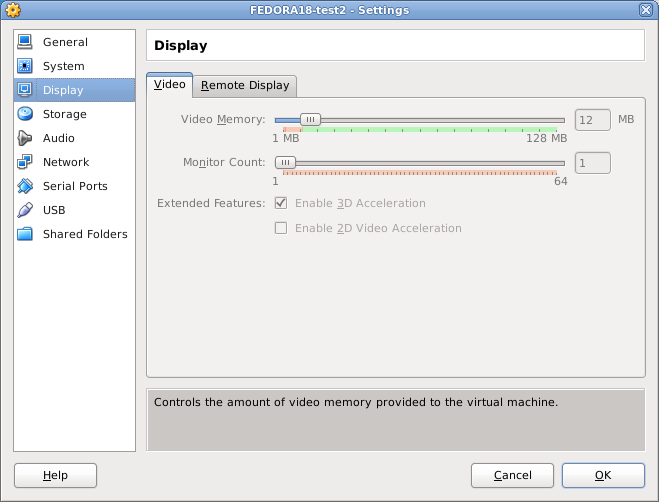Image resolution: width=659 pixels, height=502 pixels.
Task: Confirm settings with the OK button
Action: point(603,476)
